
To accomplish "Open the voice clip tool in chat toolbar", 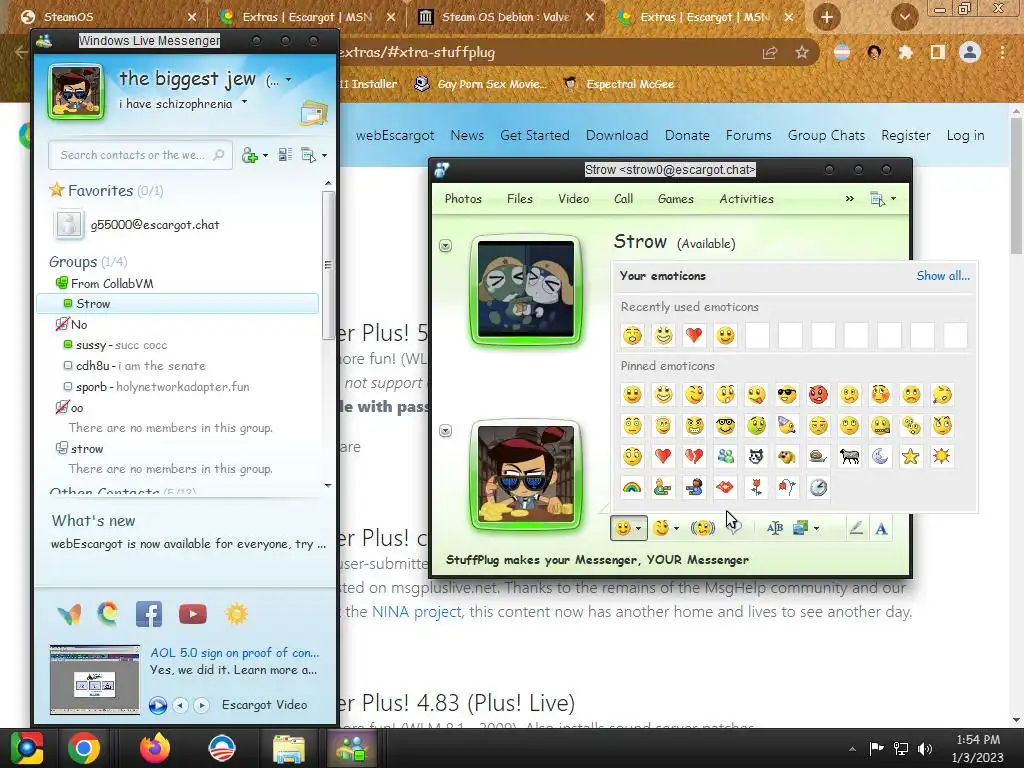I will click(x=735, y=528).
